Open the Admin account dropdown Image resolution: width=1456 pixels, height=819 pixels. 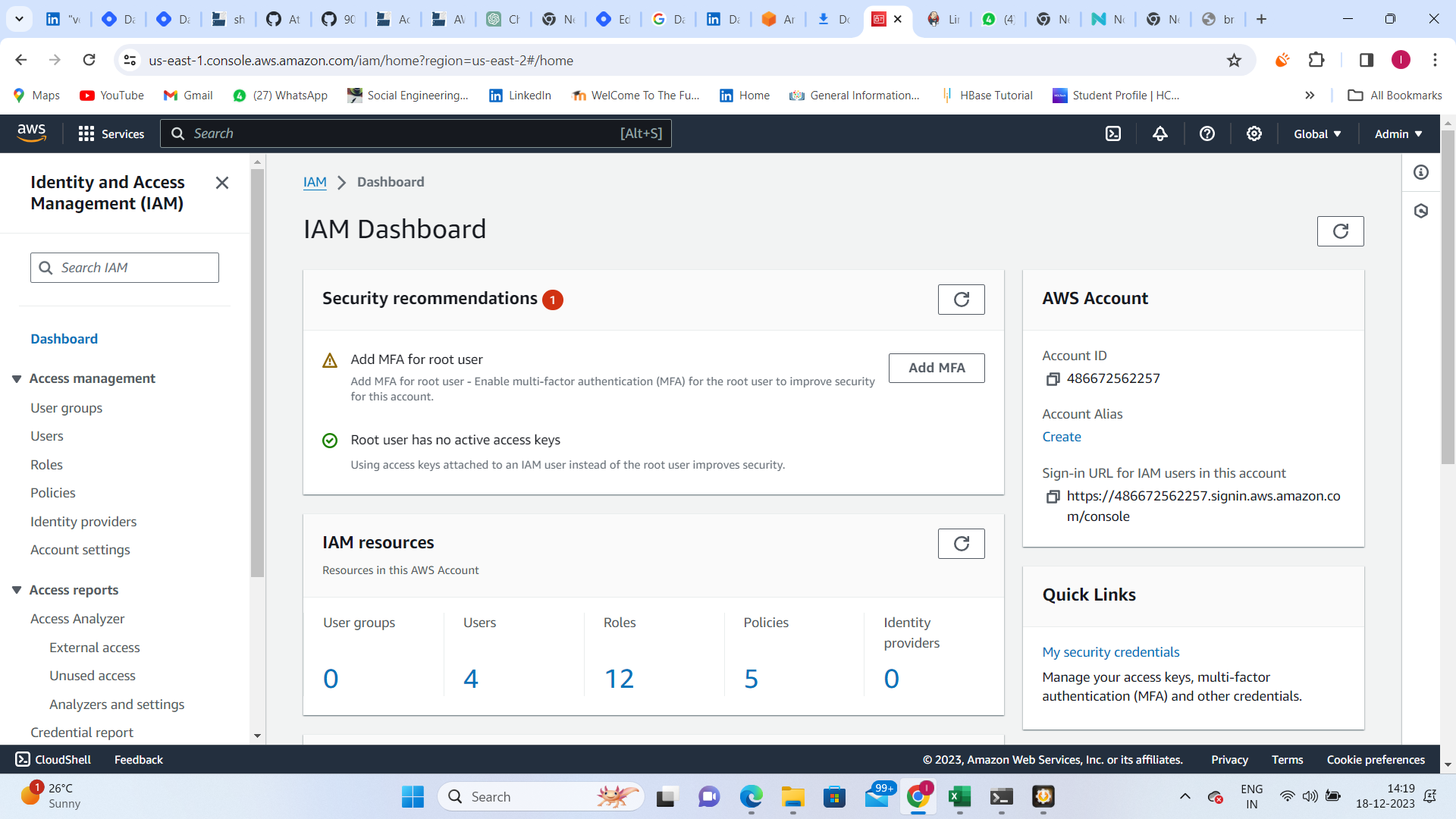click(1398, 134)
